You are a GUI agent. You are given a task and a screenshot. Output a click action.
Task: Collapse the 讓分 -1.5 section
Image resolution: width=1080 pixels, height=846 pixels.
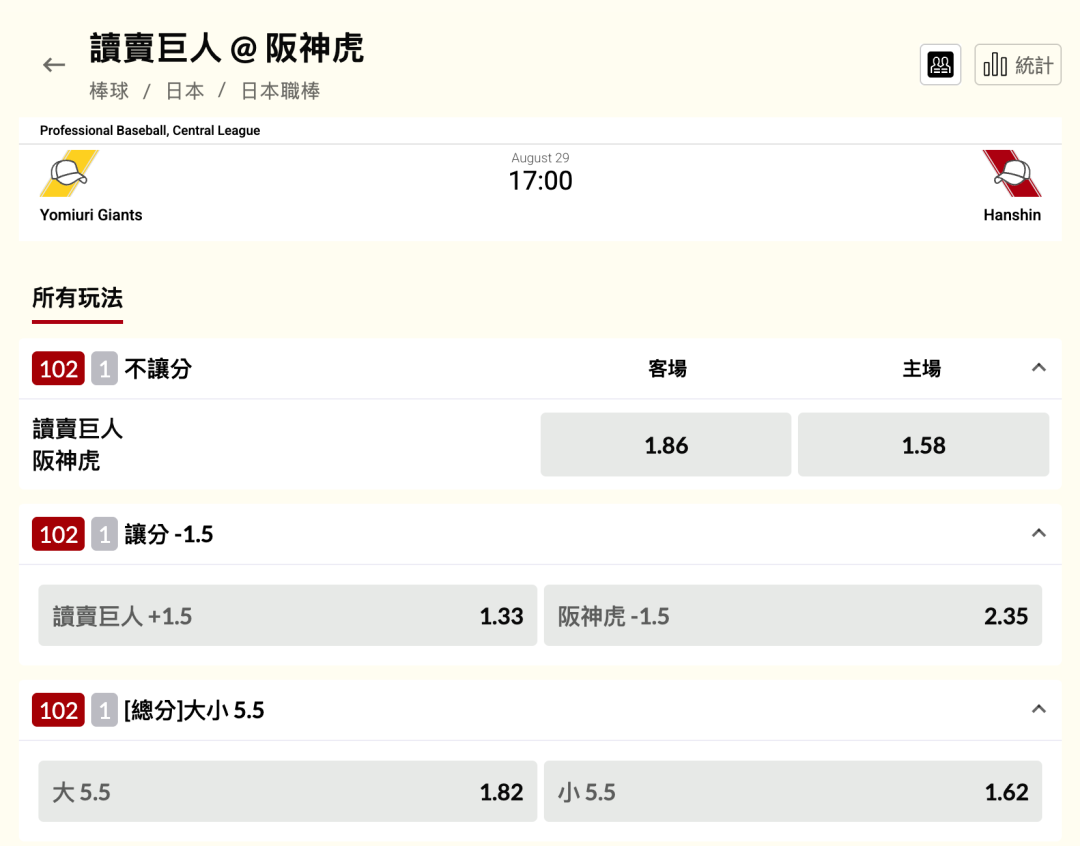1039,533
